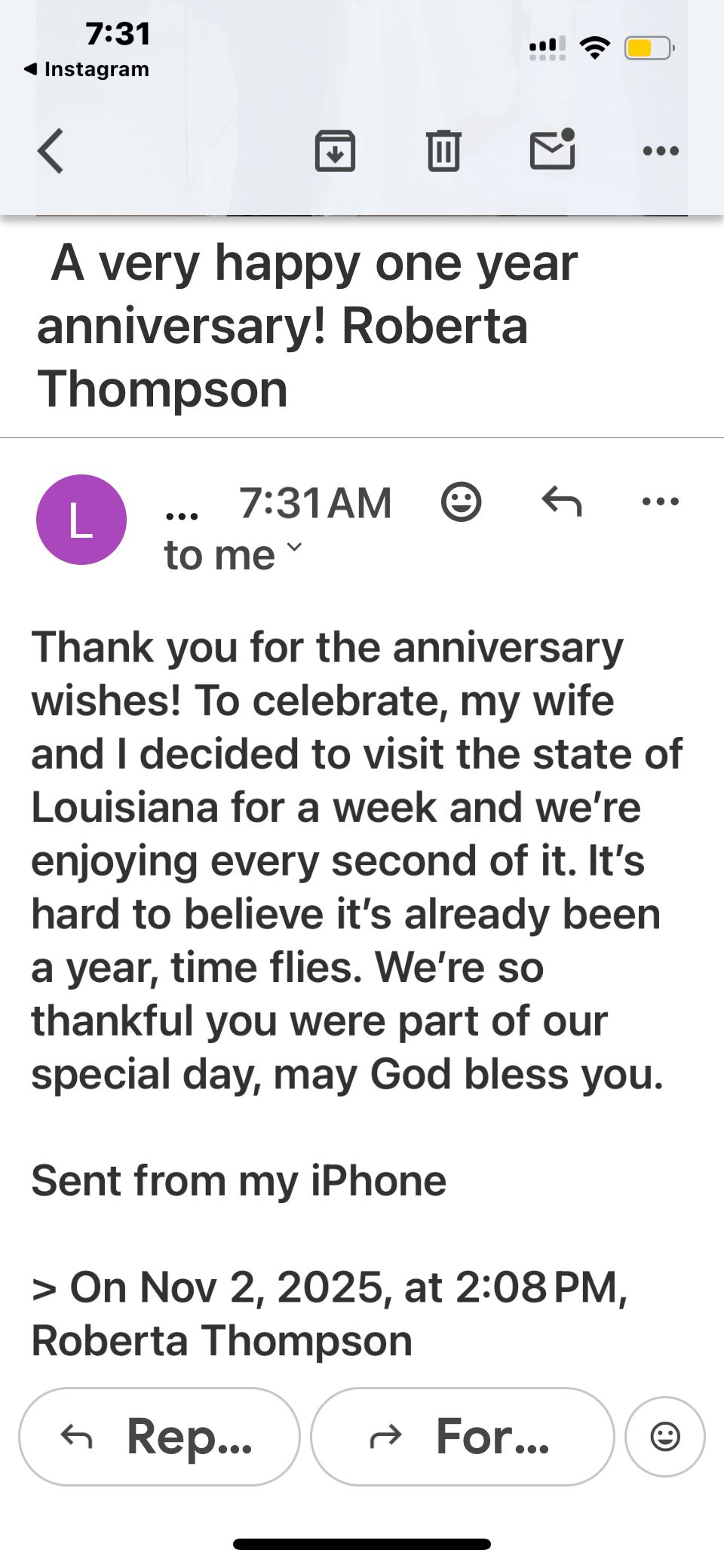This screenshot has height=1568, width=724.
Task: Add emoji reaction next to the 7:31 AM timestamp
Action: [x=461, y=502]
